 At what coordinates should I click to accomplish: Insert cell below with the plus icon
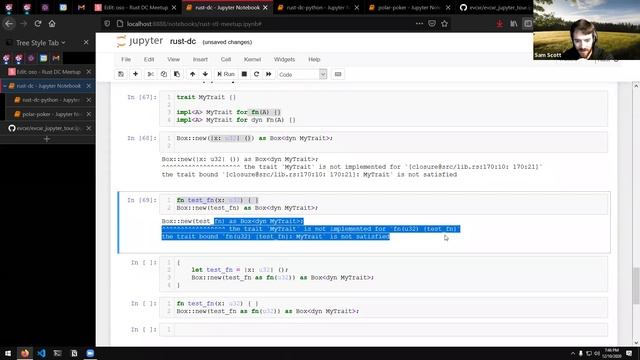click(136, 74)
